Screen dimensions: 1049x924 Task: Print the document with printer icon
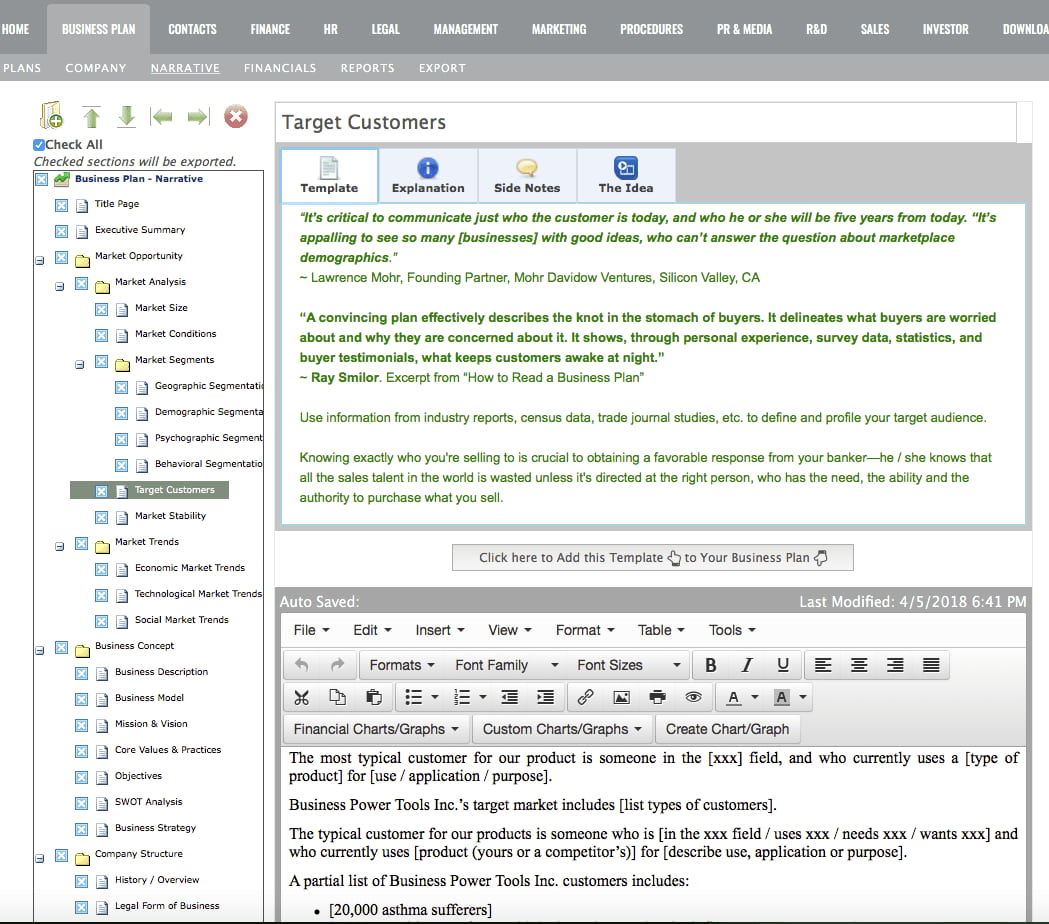658,697
